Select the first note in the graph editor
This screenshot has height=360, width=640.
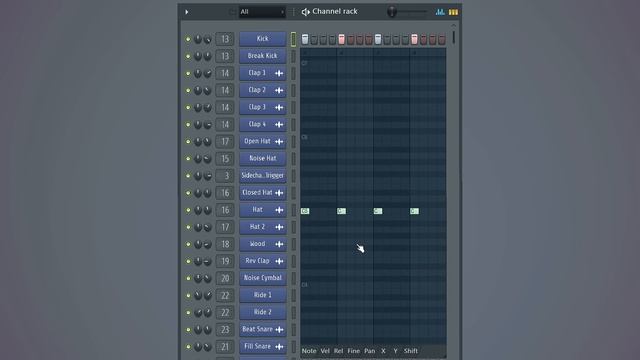(x=305, y=211)
